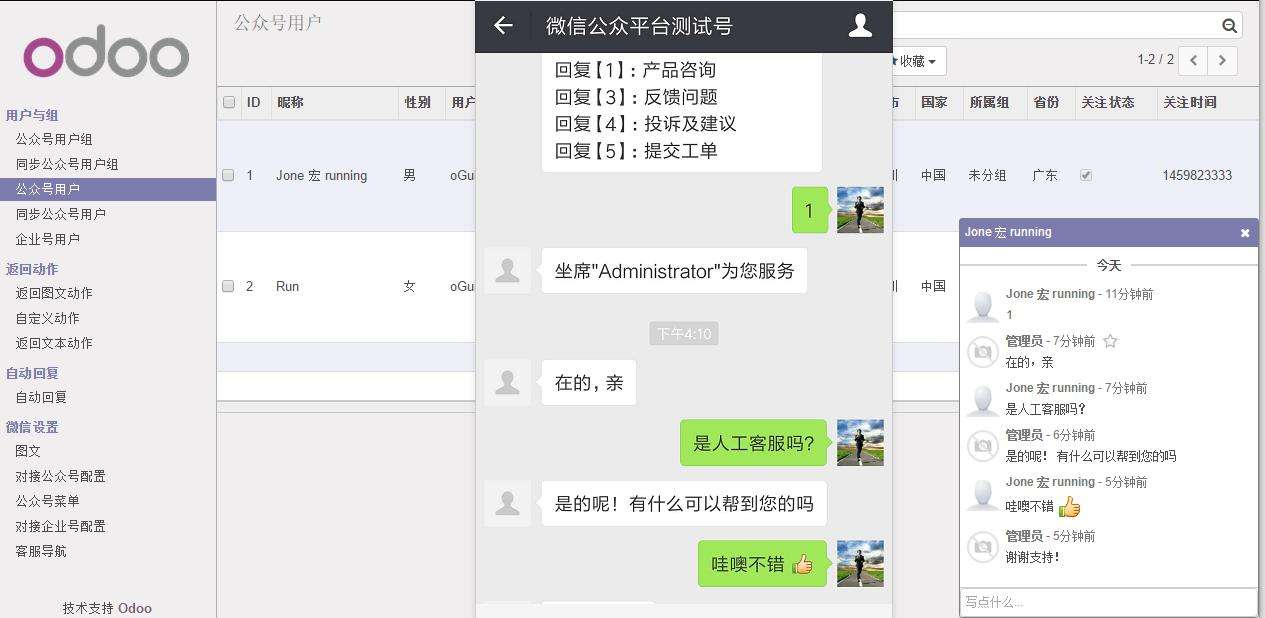Star the 管理员 message 在的,亲
Image resolution: width=1265 pixels, height=618 pixels.
coord(1110,341)
